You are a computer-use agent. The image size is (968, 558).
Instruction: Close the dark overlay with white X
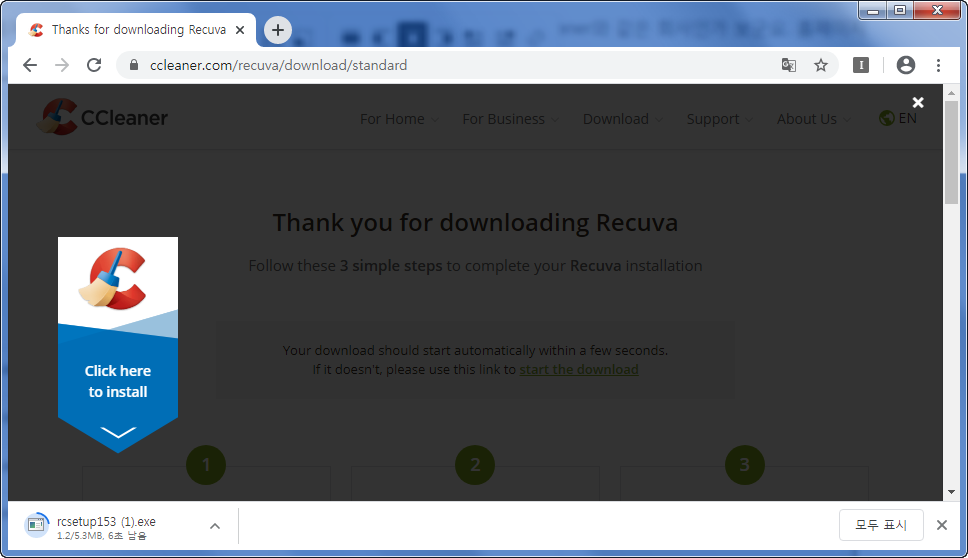tap(918, 102)
